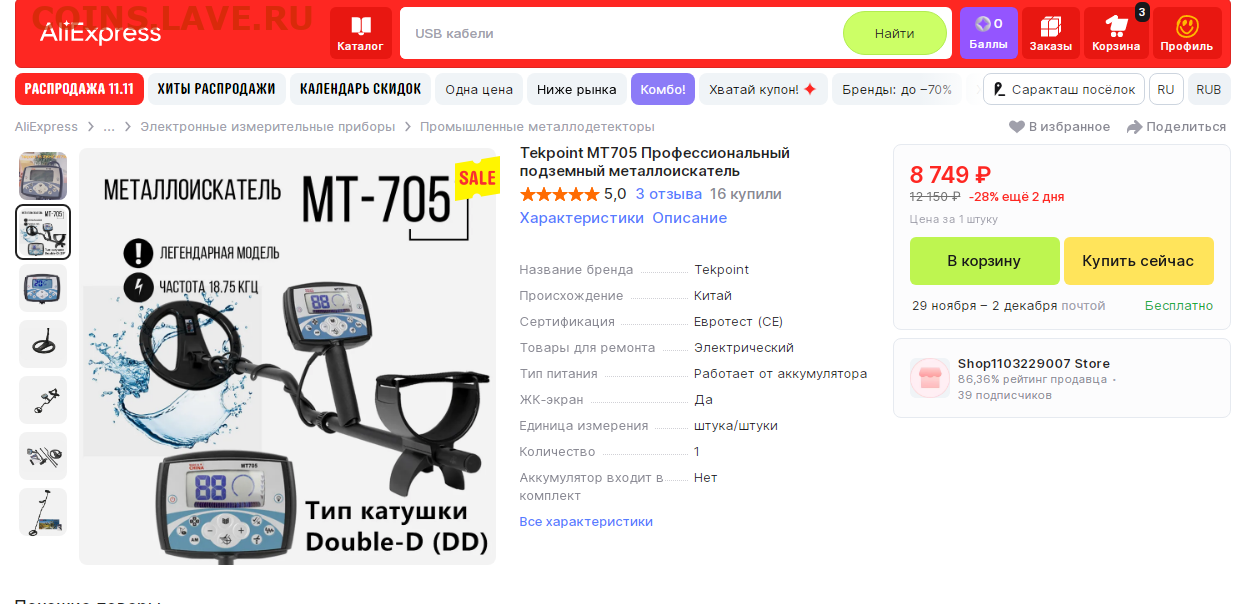
Task: Click the USB кабели search field
Action: pos(620,33)
